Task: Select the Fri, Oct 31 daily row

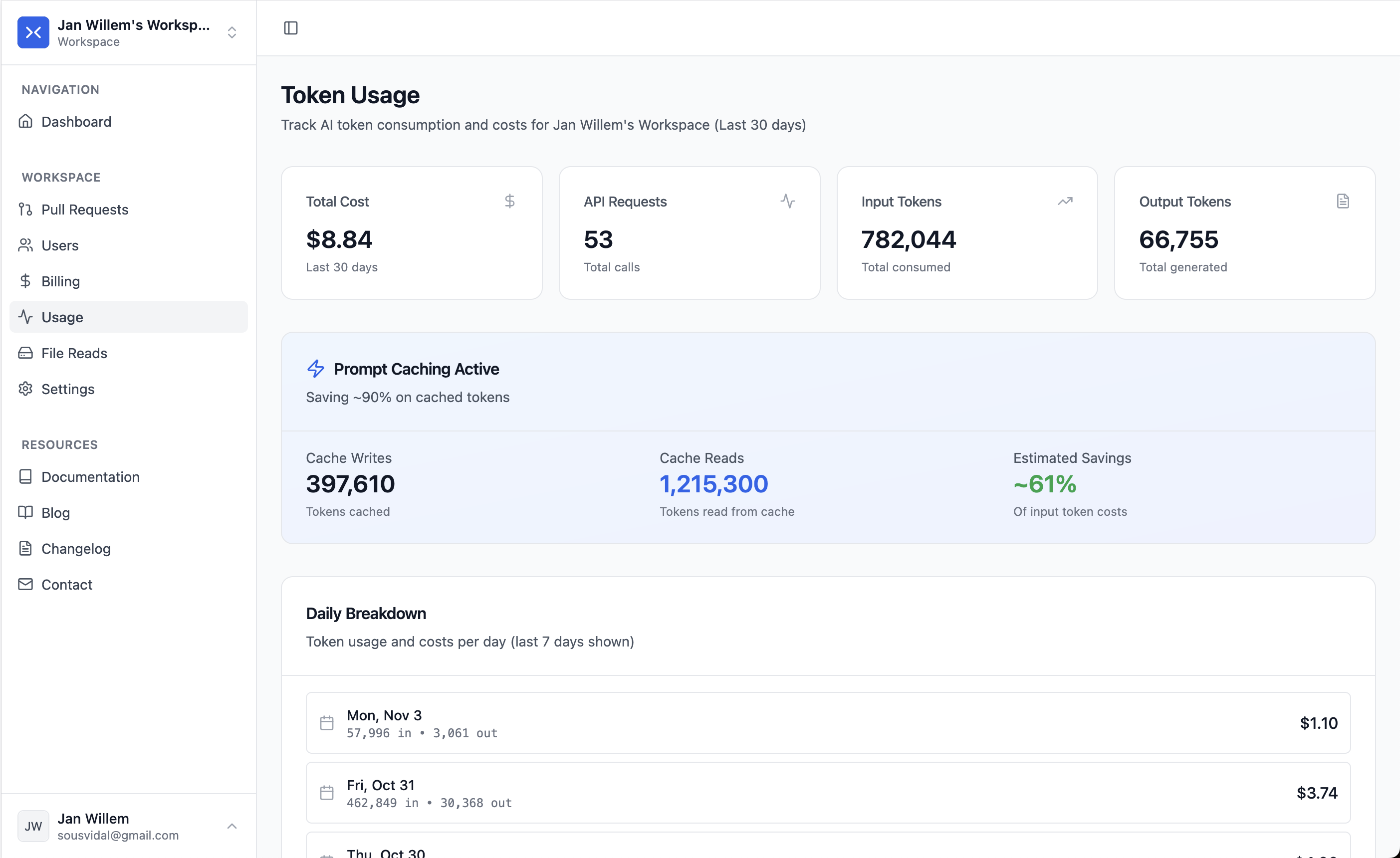Action: (827, 793)
